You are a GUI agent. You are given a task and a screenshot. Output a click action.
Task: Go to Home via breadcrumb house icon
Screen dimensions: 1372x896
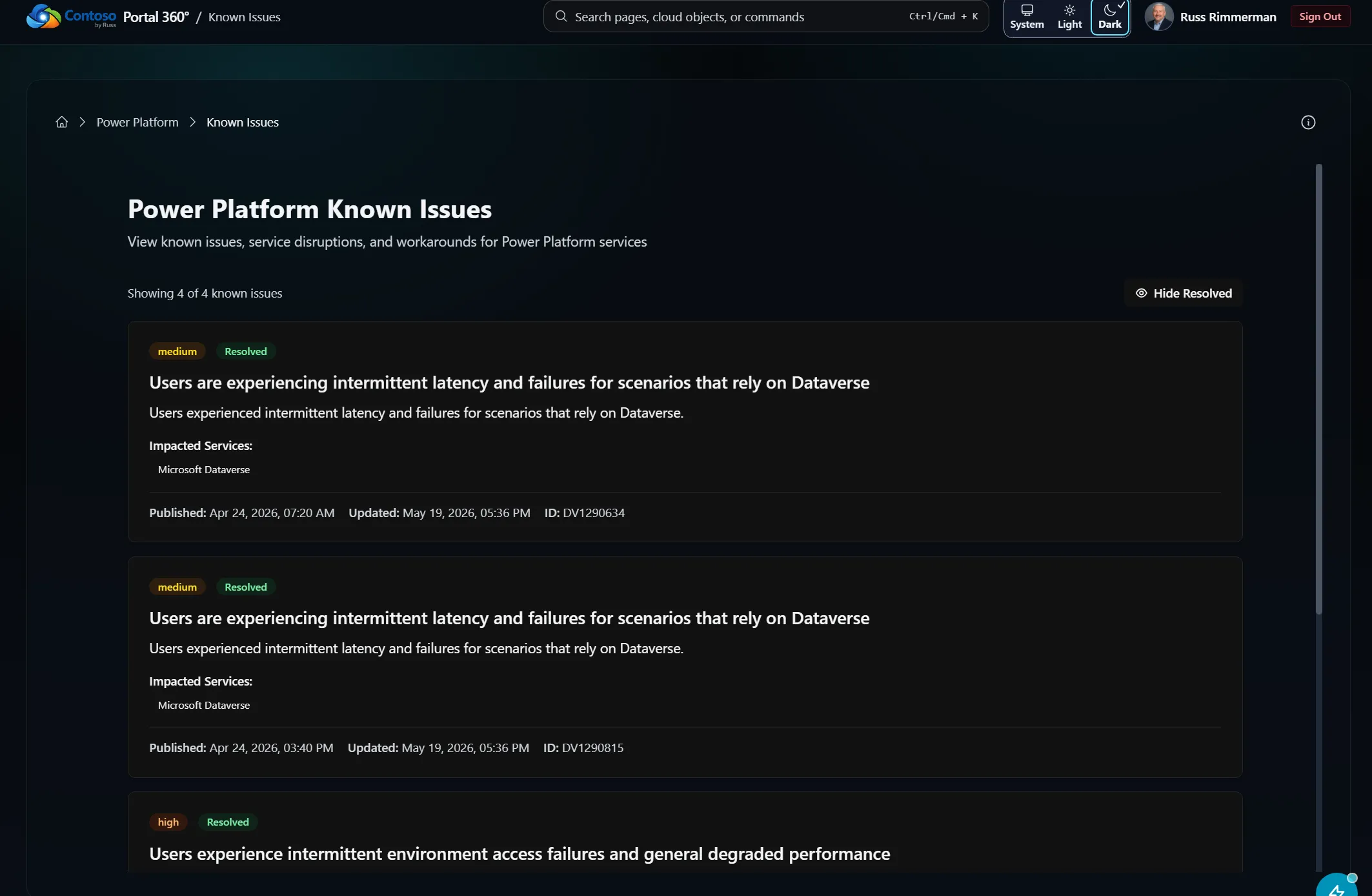(x=62, y=122)
